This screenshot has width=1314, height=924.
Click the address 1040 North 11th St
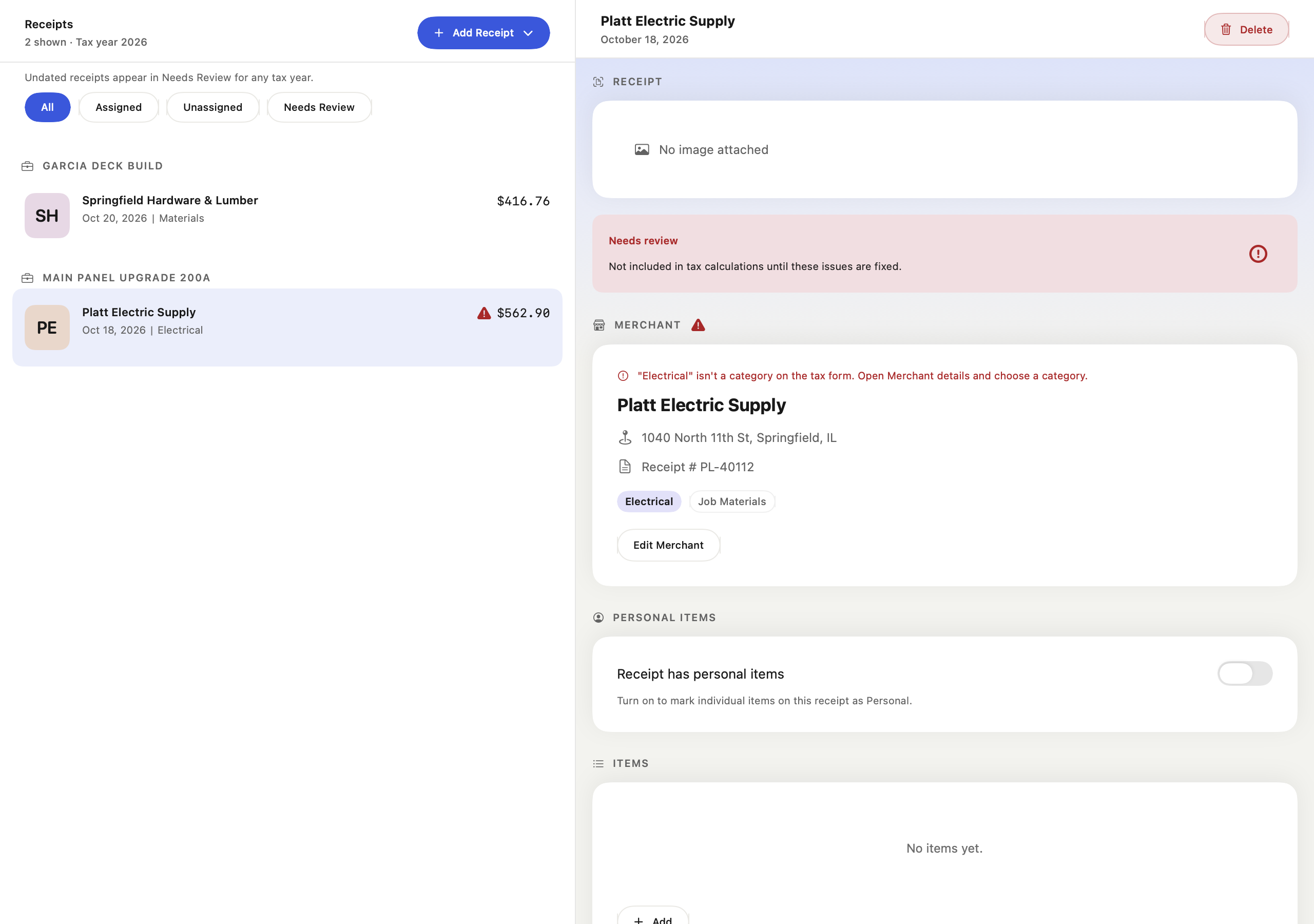click(x=739, y=438)
